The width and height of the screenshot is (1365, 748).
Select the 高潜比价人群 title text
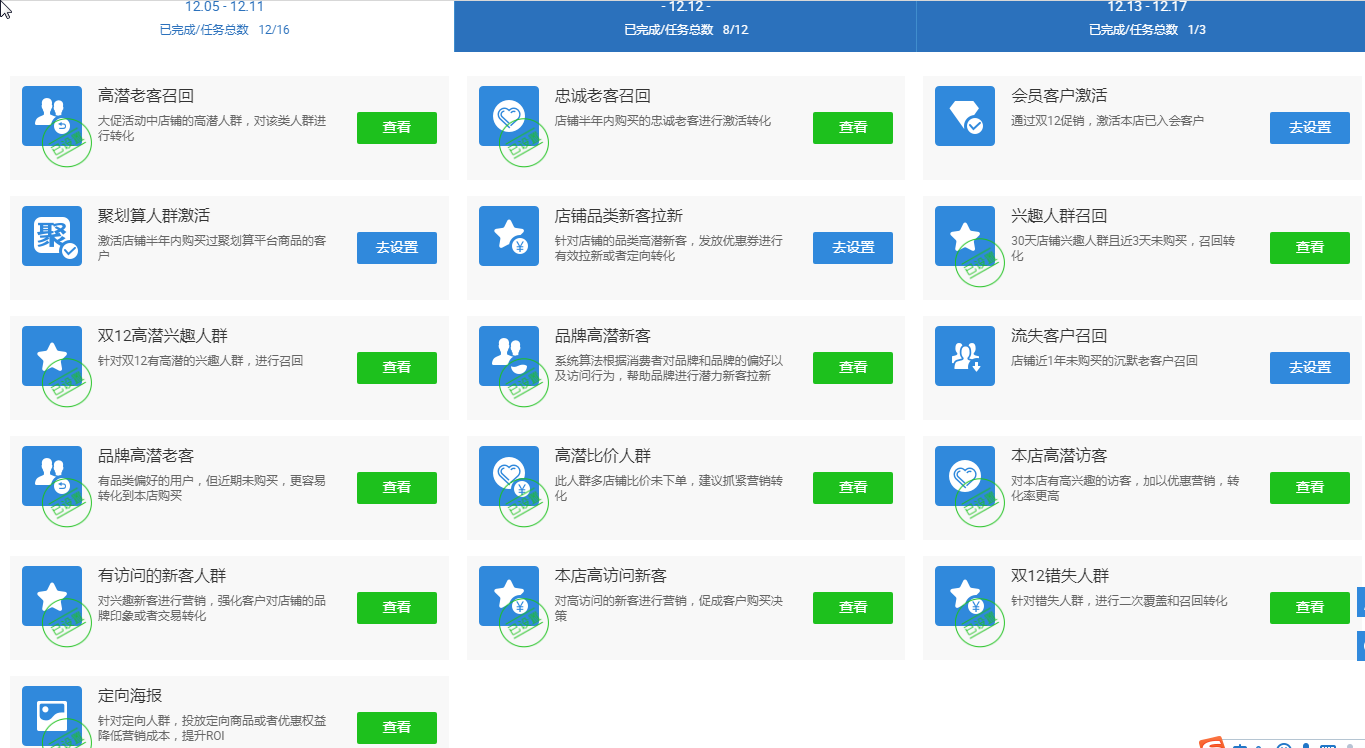[x=603, y=456]
